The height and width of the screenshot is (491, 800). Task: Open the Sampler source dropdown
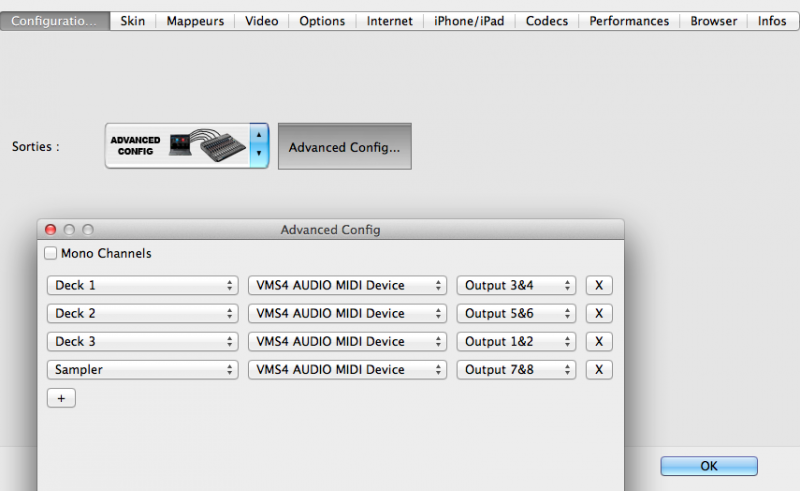142,369
